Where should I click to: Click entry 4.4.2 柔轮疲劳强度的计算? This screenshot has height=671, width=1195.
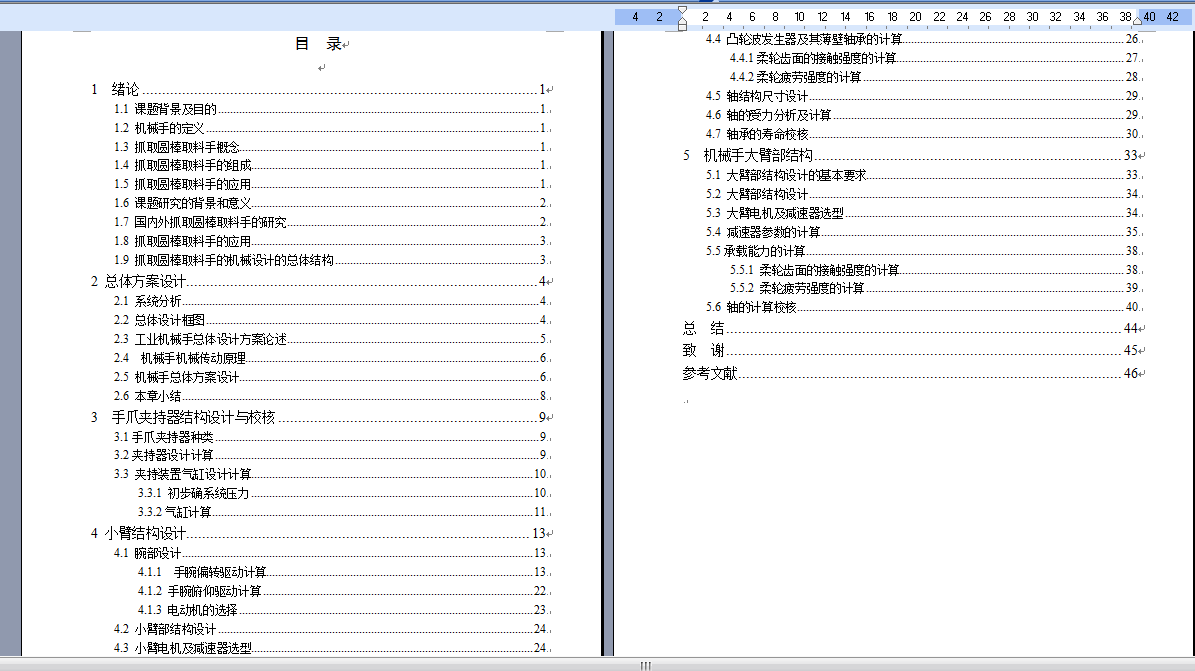pos(935,77)
